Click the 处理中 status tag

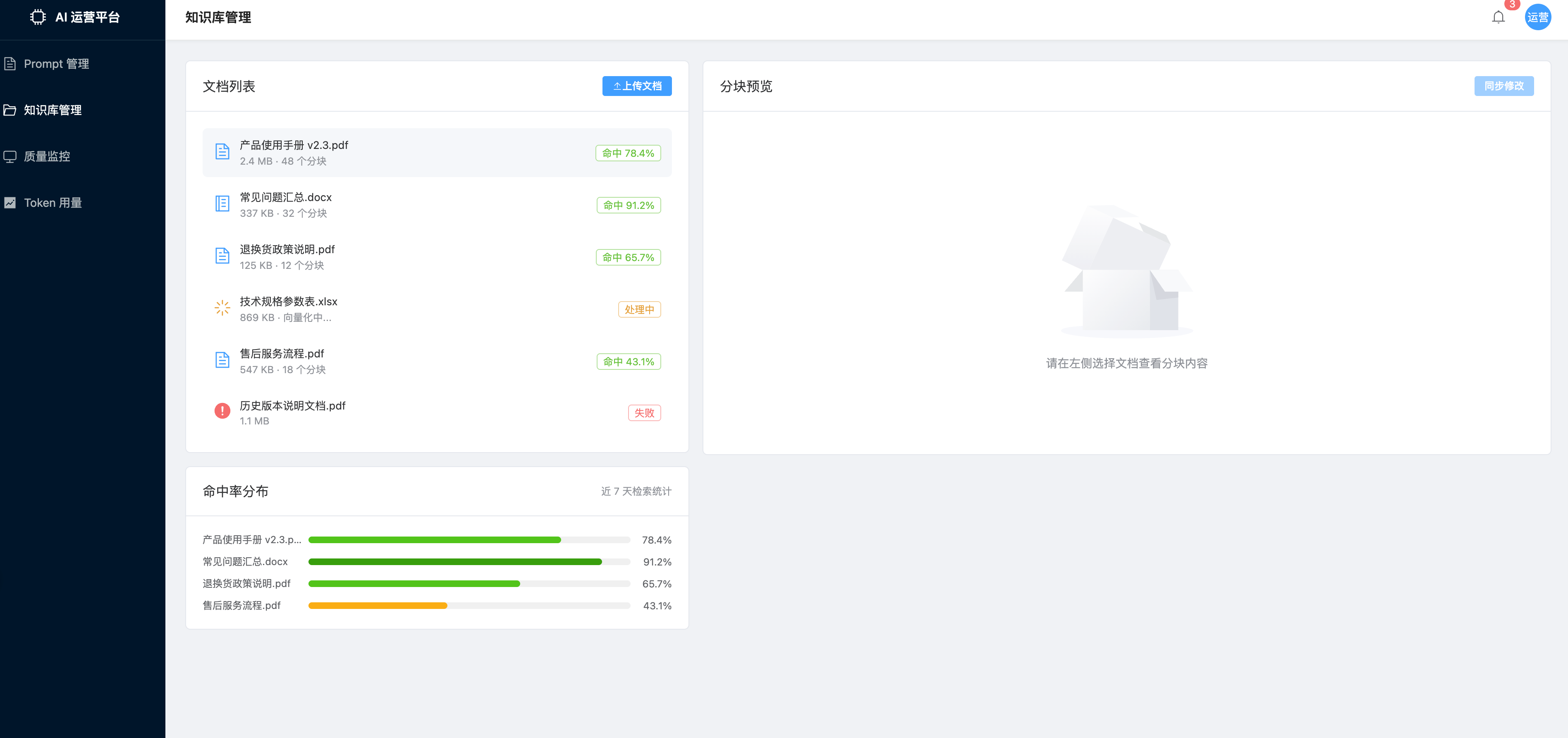(639, 309)
